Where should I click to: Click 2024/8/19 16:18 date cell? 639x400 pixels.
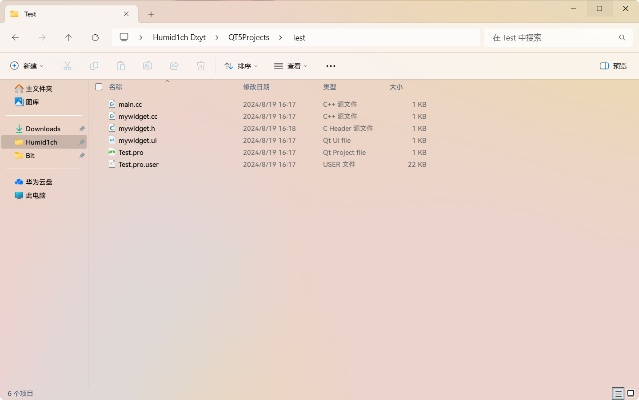click(269, 128)
